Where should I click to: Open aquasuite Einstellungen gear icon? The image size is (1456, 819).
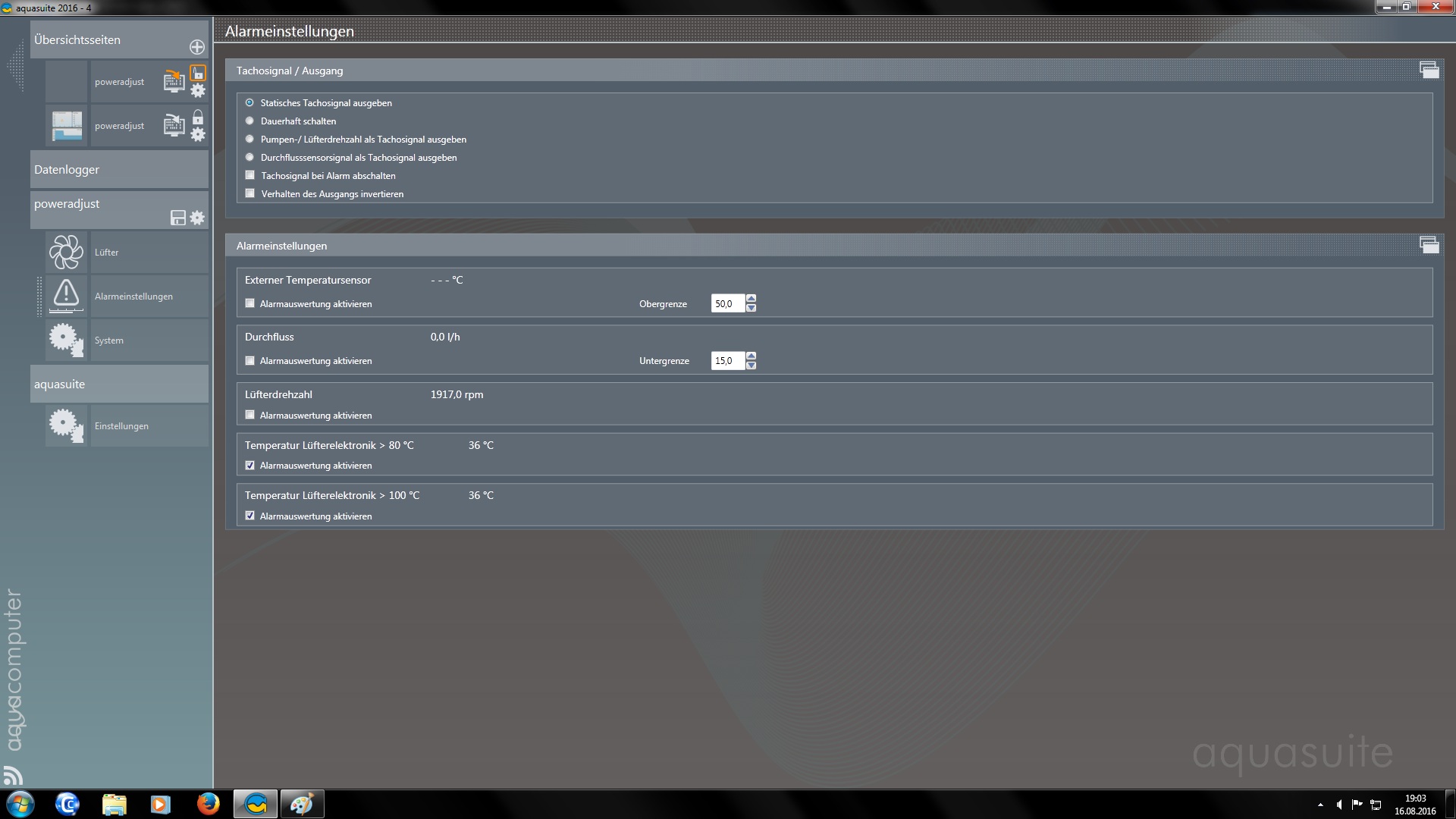(x=66, y=425)
